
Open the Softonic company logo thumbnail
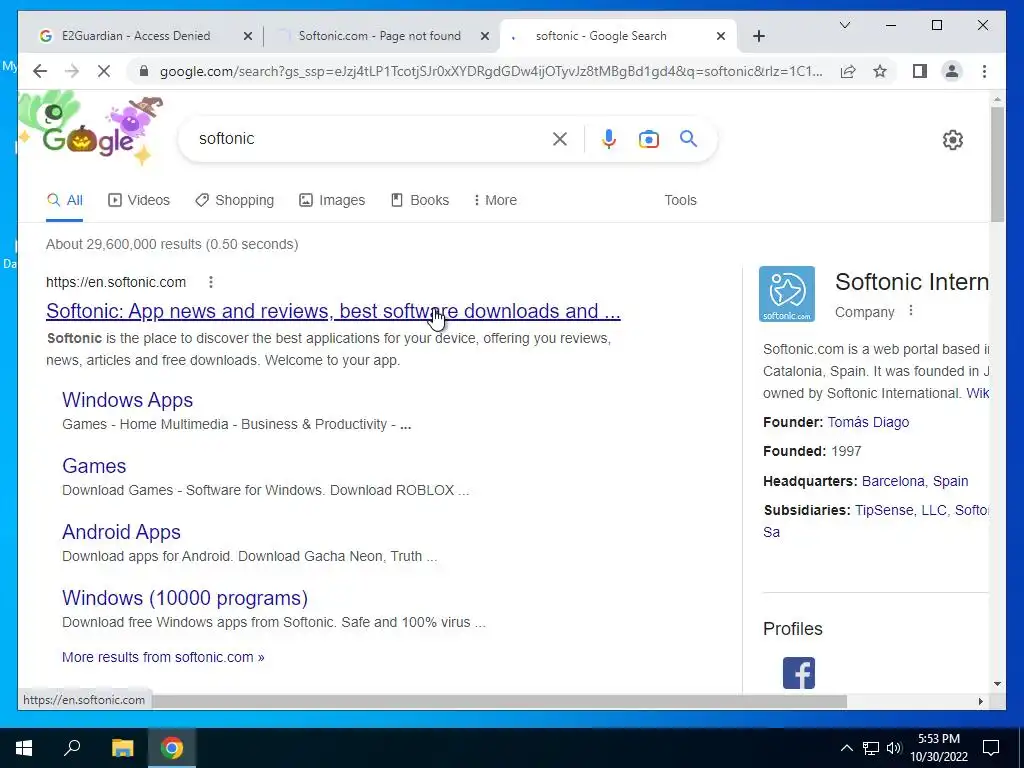tap(786, 294)
